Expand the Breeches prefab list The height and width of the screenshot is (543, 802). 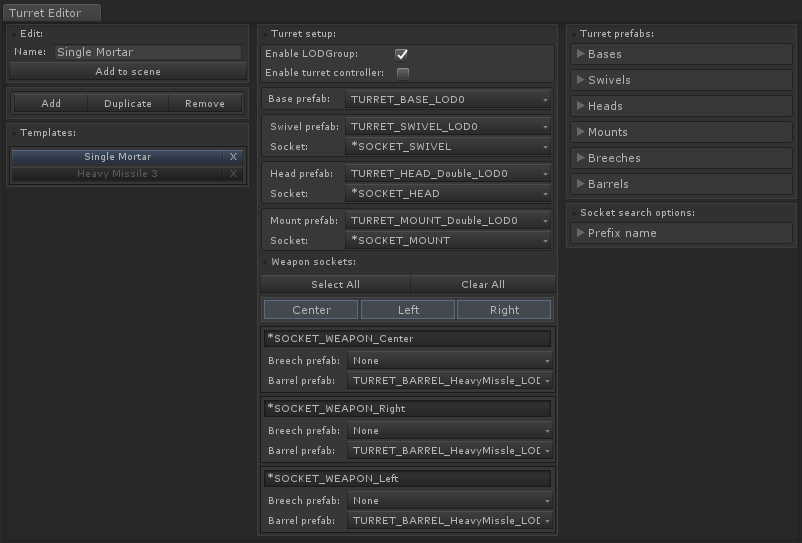point(681,158)
